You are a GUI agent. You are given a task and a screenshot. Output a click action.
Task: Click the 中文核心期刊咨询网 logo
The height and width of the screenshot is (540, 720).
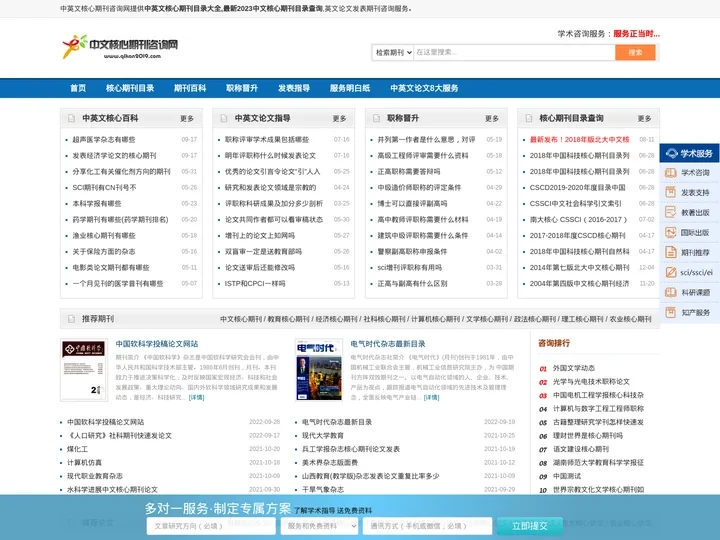click(120, 47)
